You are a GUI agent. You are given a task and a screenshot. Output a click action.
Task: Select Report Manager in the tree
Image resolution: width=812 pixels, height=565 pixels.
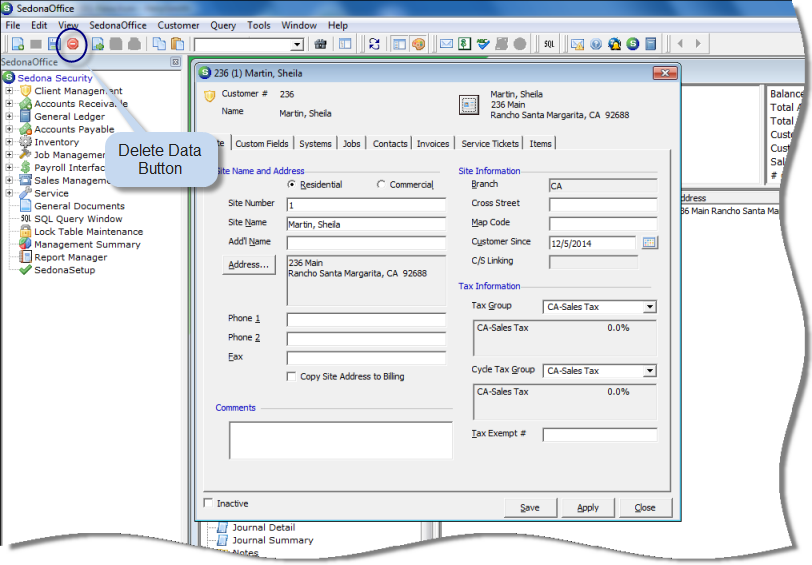pyautogui.click(x=70, y=257)
